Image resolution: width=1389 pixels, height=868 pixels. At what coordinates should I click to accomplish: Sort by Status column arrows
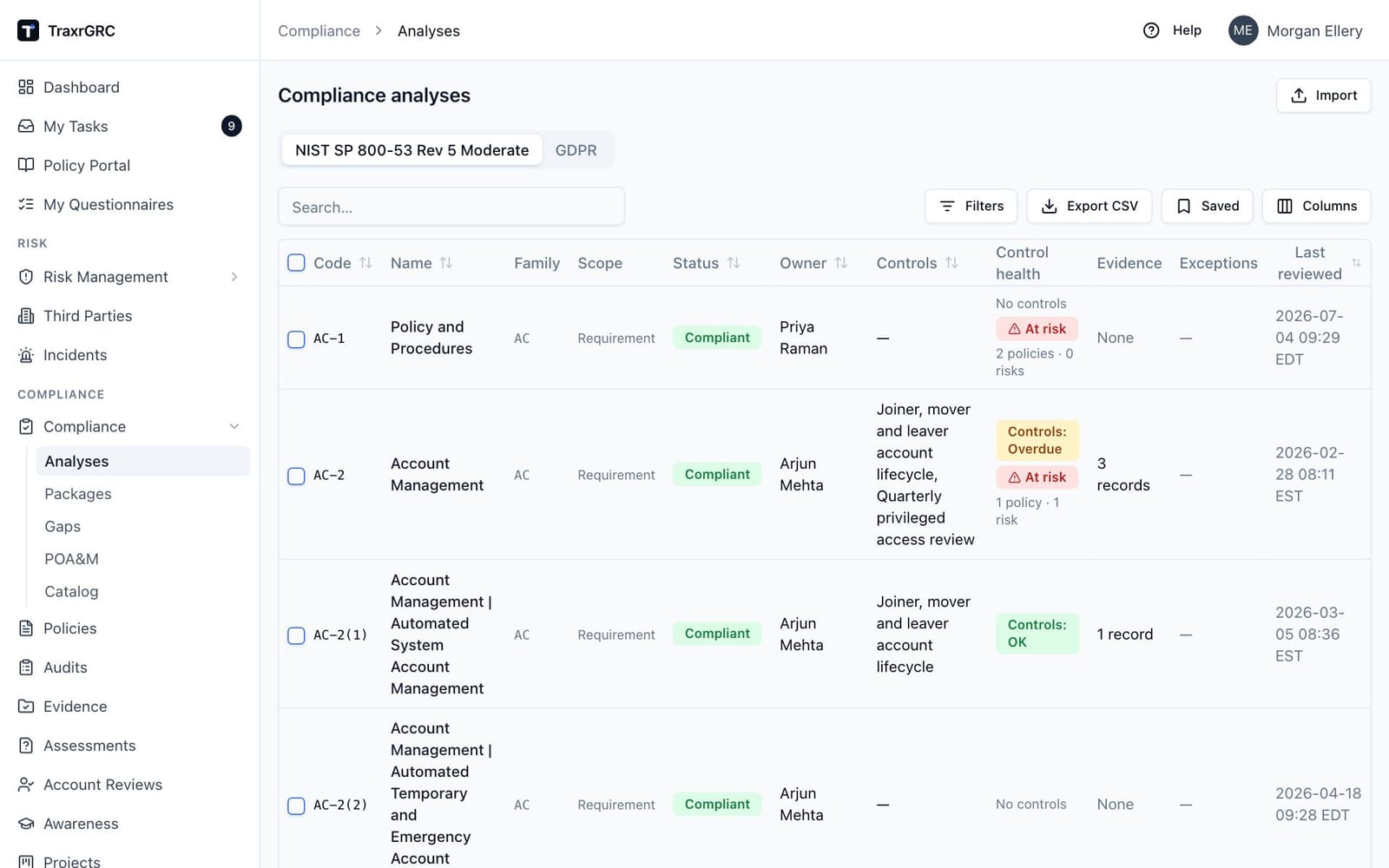pyautogui.click(x=734, y=263)
